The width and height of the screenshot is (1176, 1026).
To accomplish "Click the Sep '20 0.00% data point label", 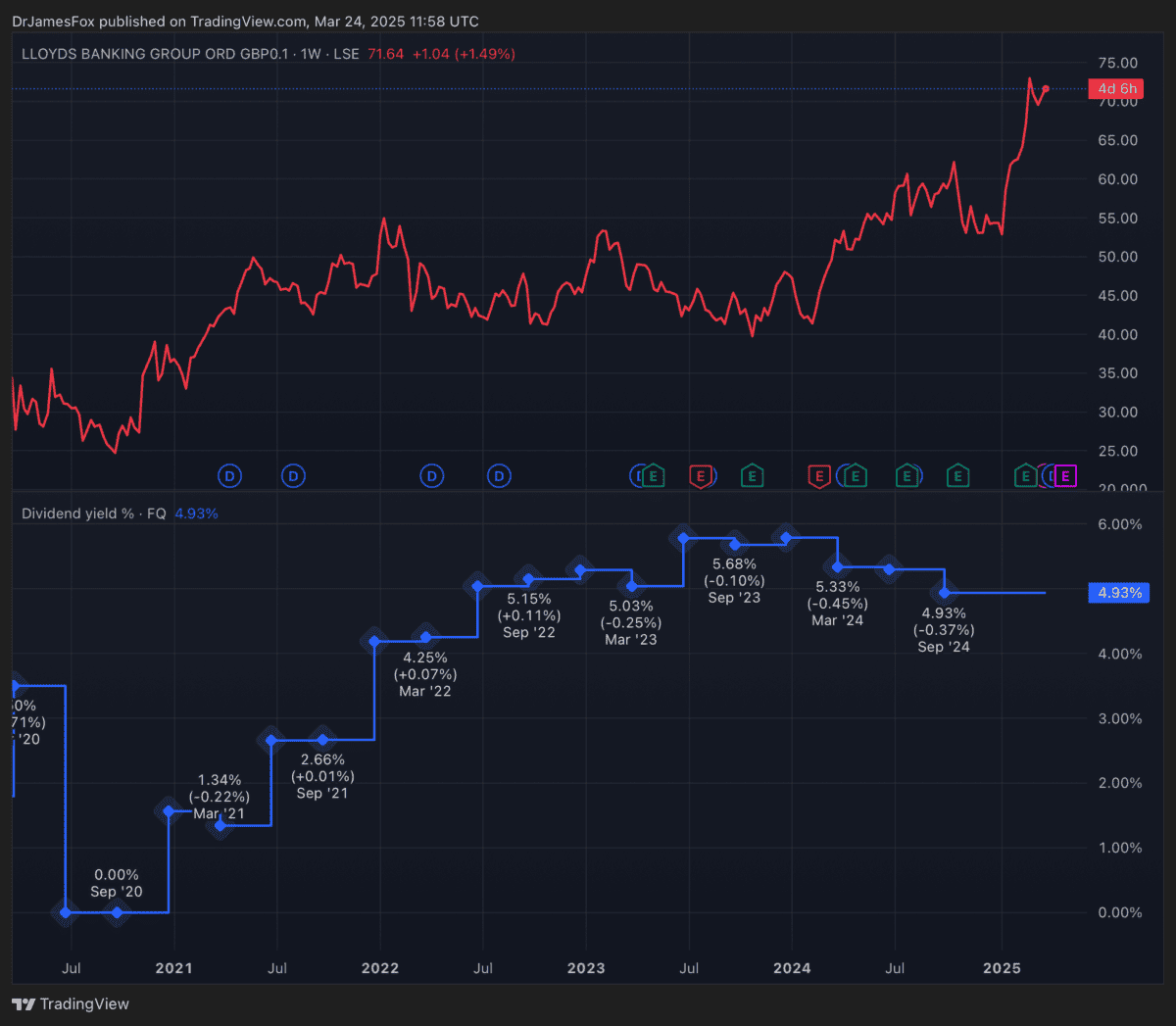I will click(x=117, y=883).
